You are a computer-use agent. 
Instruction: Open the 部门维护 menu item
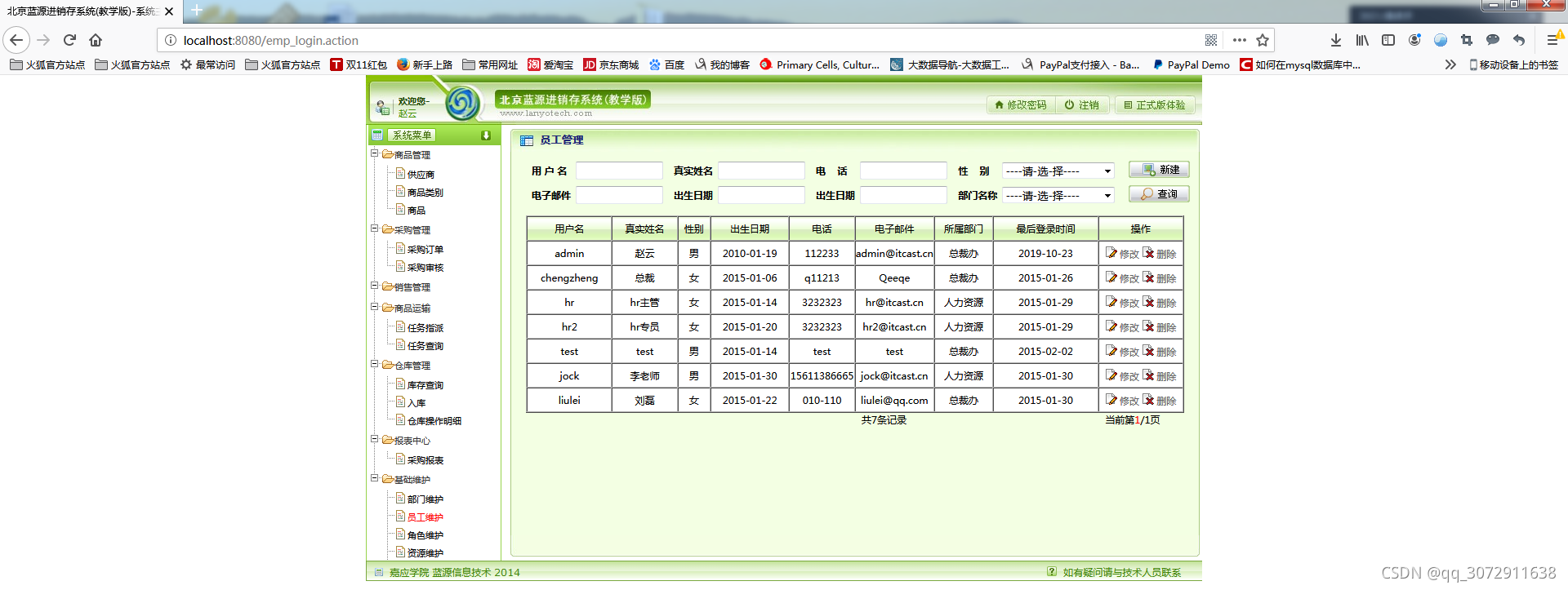[425, 499]
